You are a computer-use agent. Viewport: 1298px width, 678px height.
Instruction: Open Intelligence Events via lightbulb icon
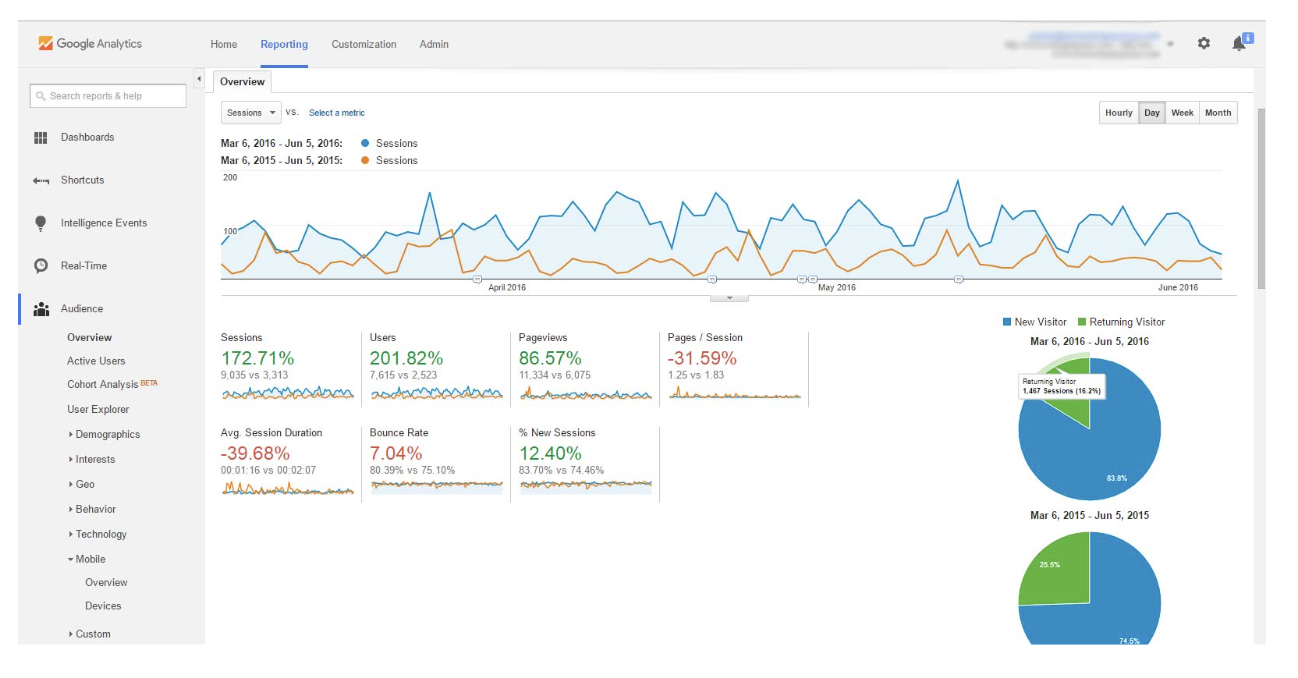41,223
